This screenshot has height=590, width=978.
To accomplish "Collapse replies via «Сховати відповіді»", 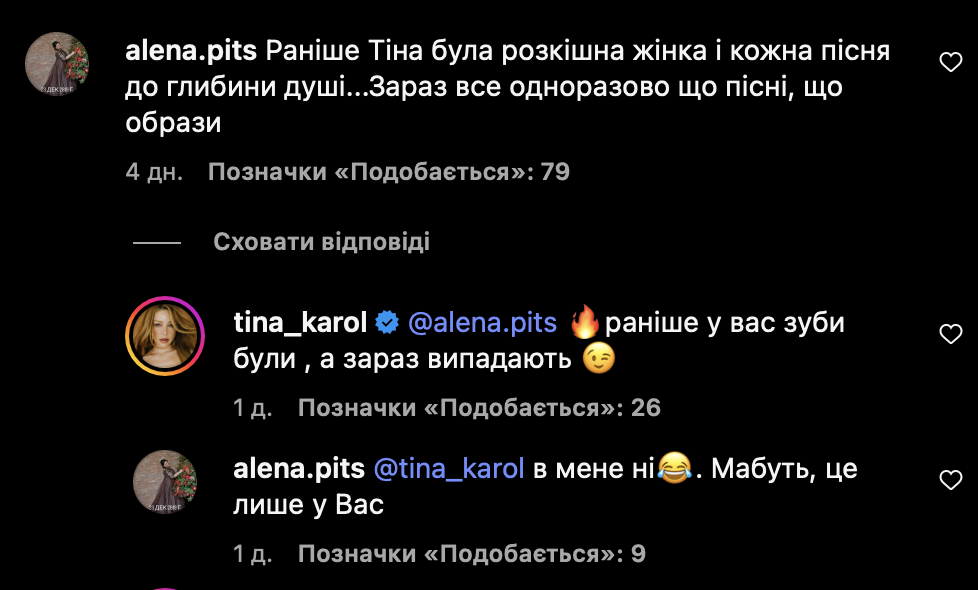I will (x=321, y=242).
